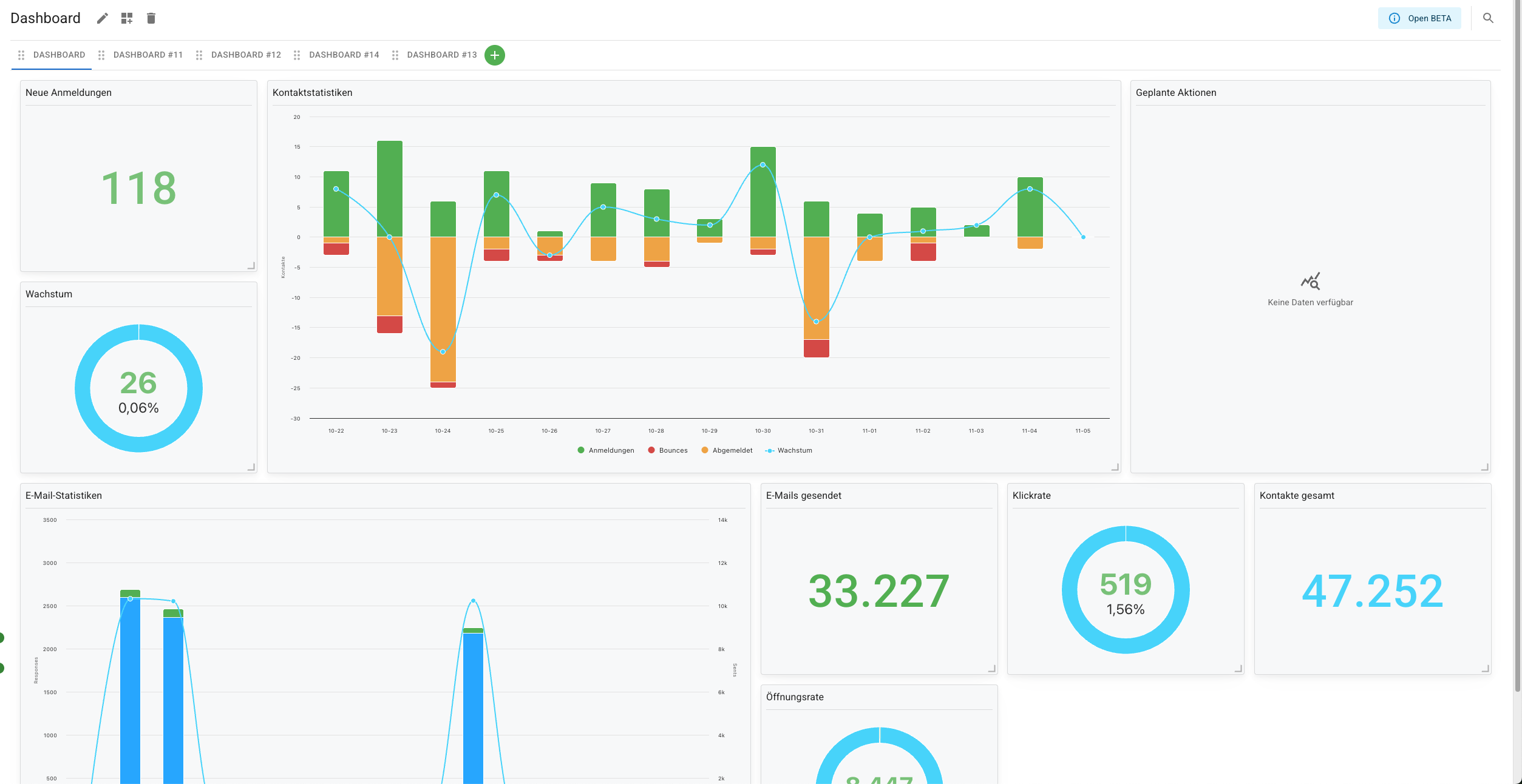
Task: Switch to DASHBOARD #12 tab
Action: coord(246,55)
